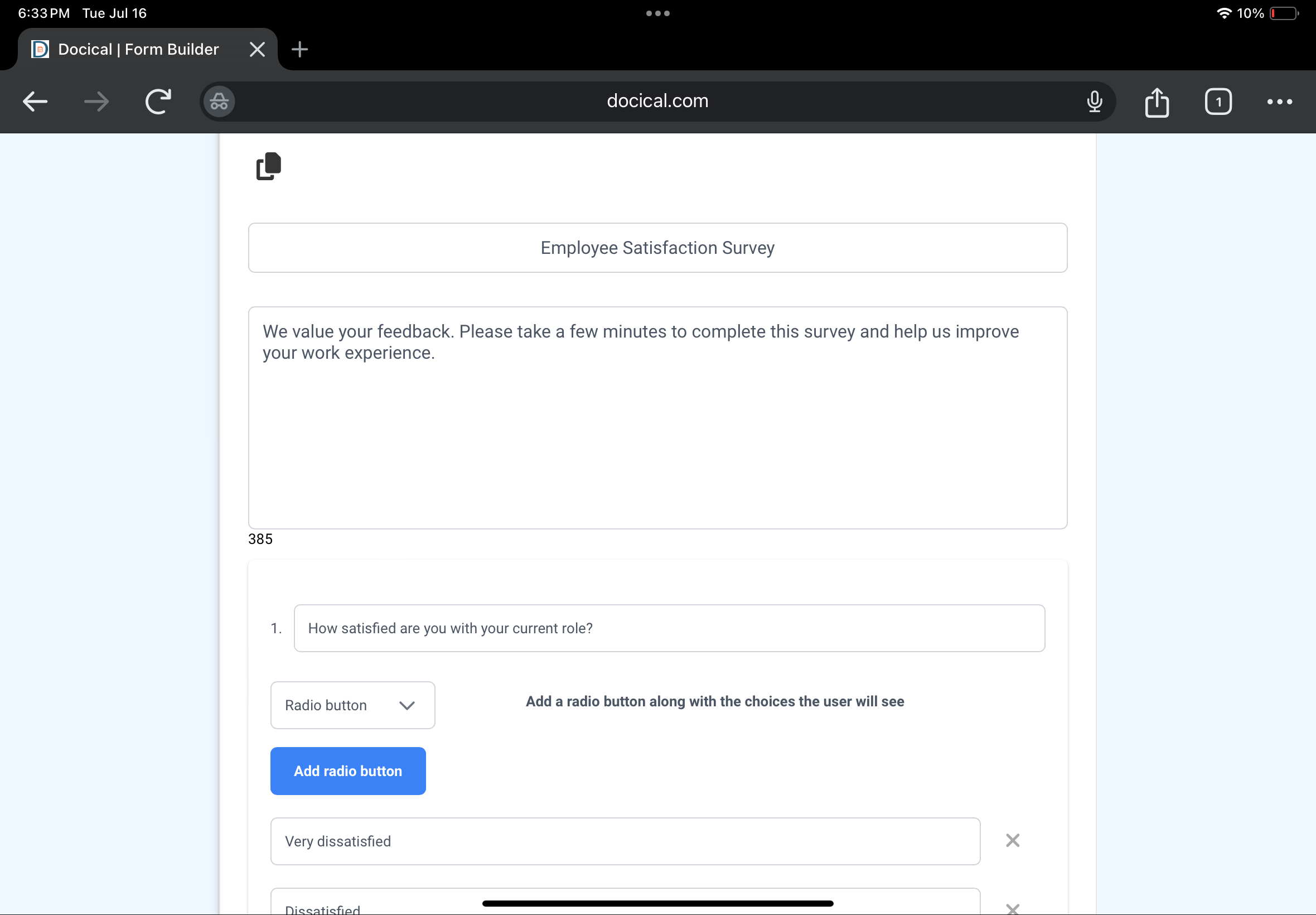Viewport: 1316px width, 915px height.
Task: Open the tab switcher showing 1 tab
Action: pyautogui.click(x=1217, y=102)
